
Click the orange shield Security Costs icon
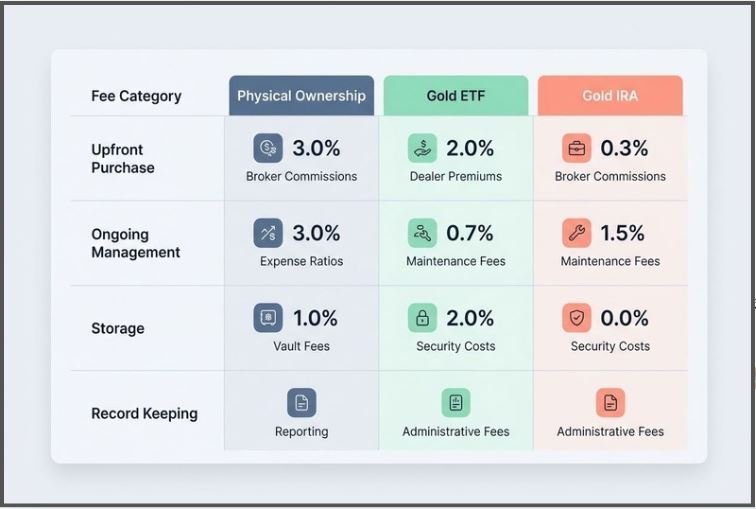tap(577, 318)
